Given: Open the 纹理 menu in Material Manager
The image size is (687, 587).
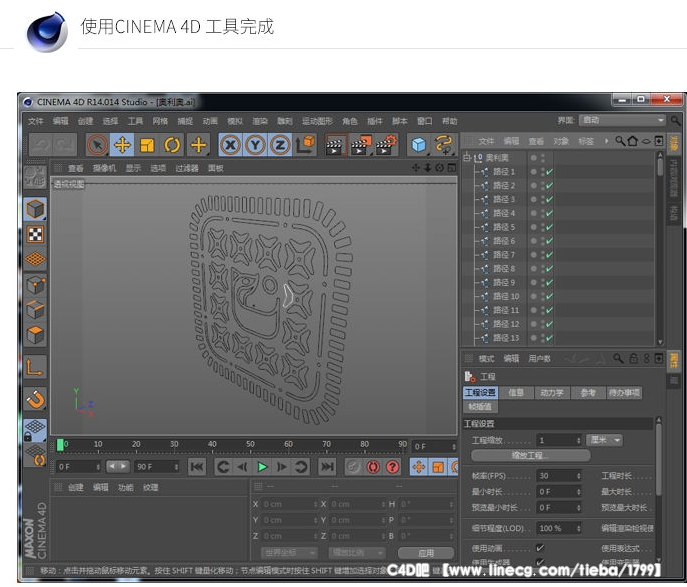Looking at the screenshot, I should 150,487.
